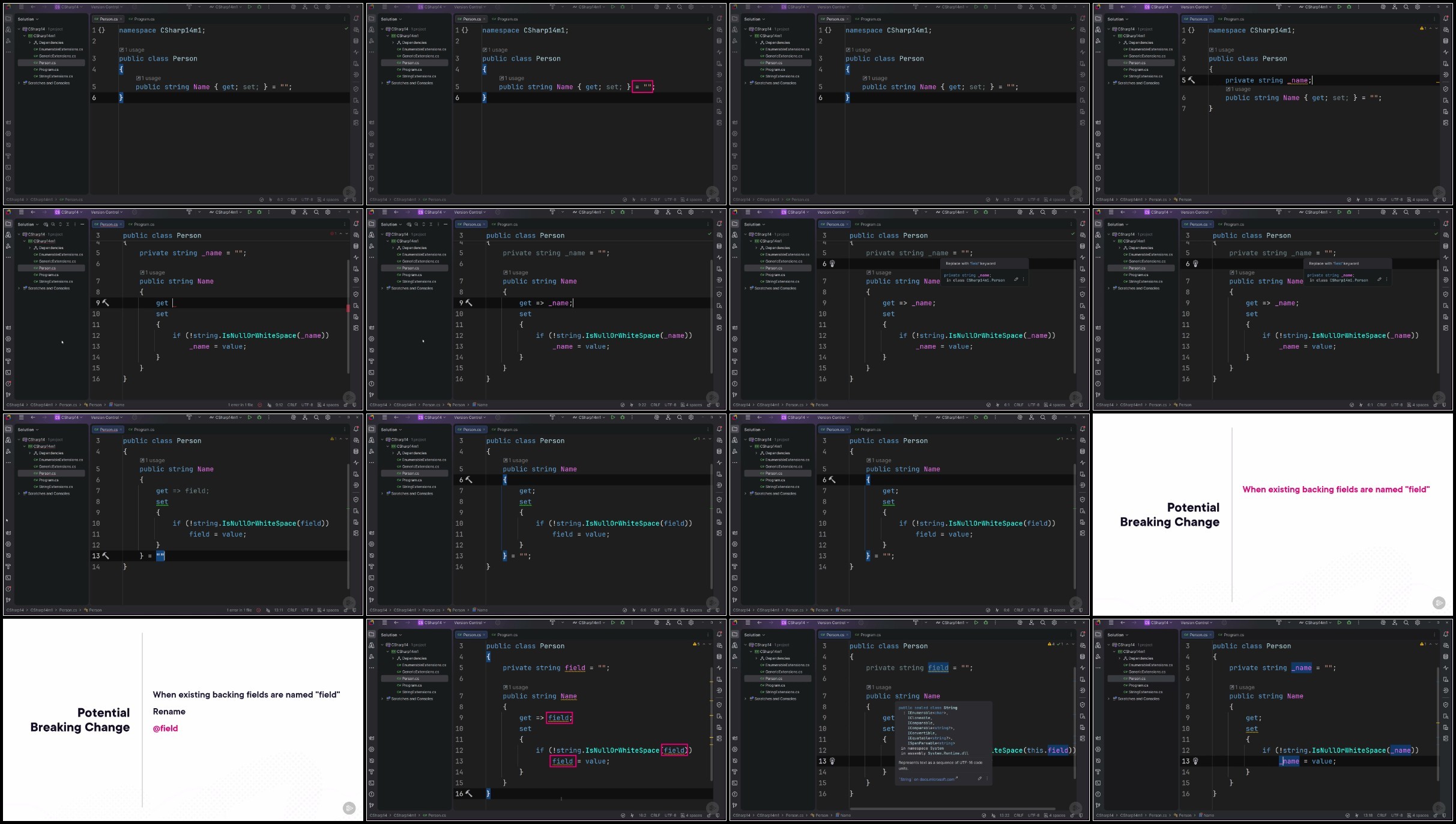Start Debug in the incomplete 'get' frame

259,212
